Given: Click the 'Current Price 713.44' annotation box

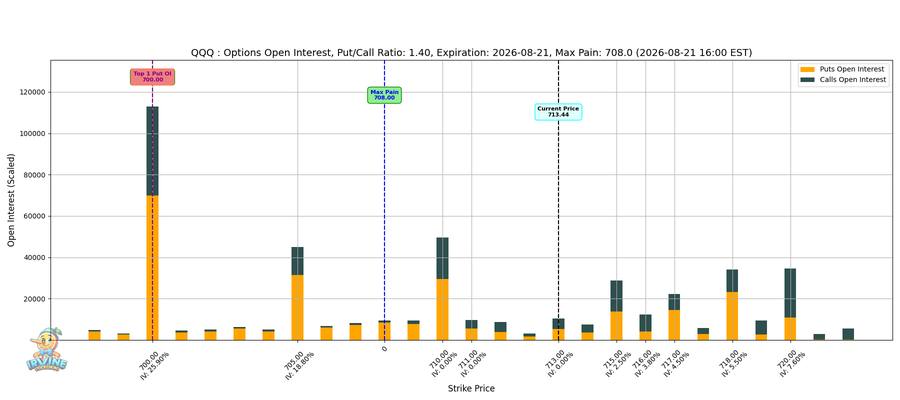Looking at the screenshot, I should 558,112.
